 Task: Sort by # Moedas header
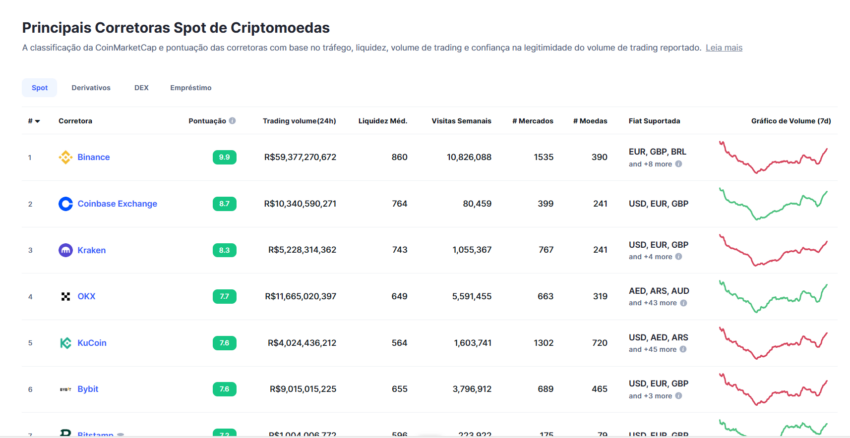click(x=590, y=121)
